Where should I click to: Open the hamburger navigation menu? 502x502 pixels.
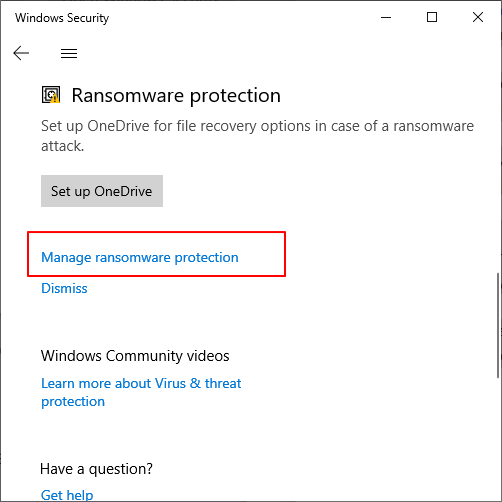point(69,53)
